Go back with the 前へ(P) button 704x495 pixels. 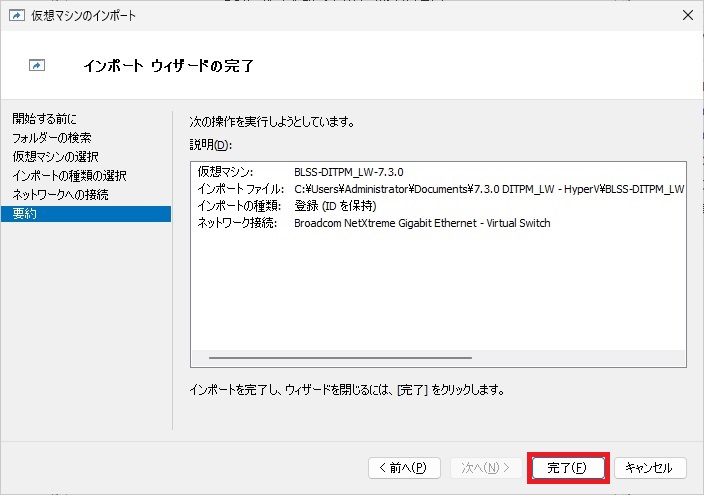[404, 468]
